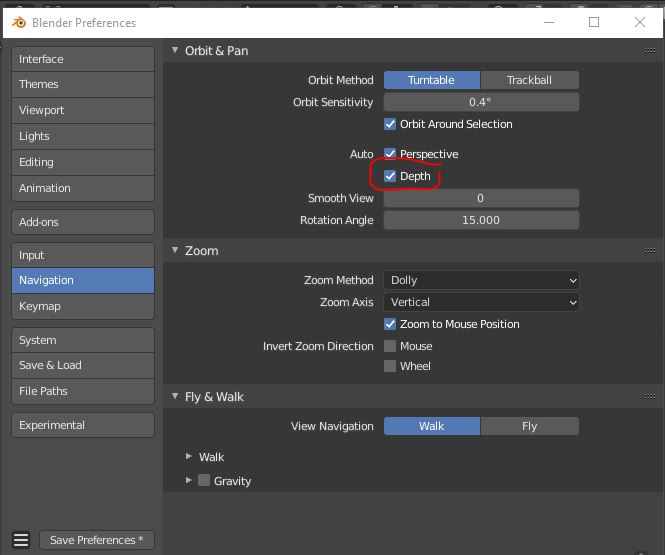Open the Zoom Axis dropdown

481,302
